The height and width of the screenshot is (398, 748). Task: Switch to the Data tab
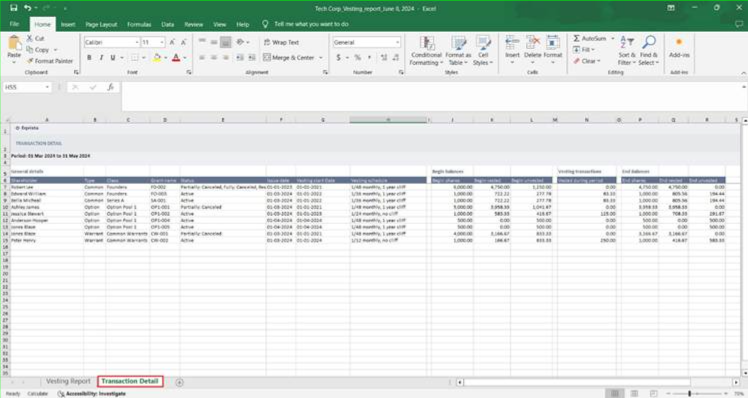point(167,24)
